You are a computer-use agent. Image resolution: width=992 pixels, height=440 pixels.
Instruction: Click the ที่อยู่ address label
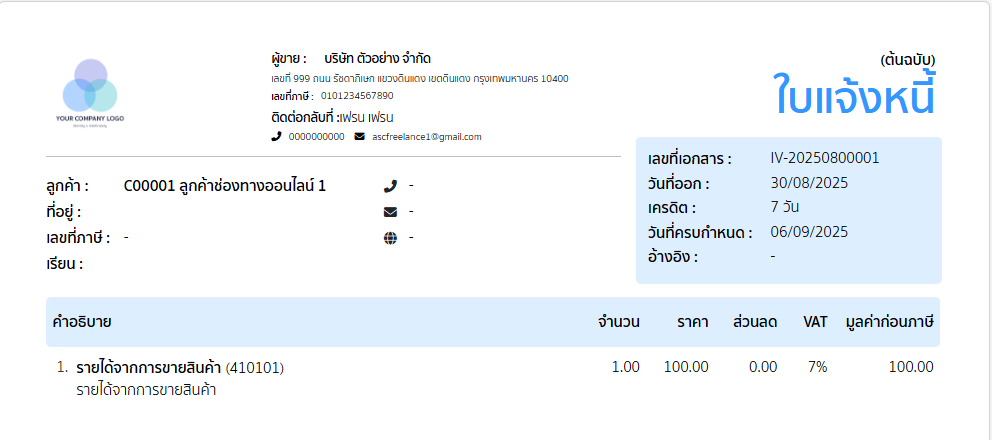(63, 212)
